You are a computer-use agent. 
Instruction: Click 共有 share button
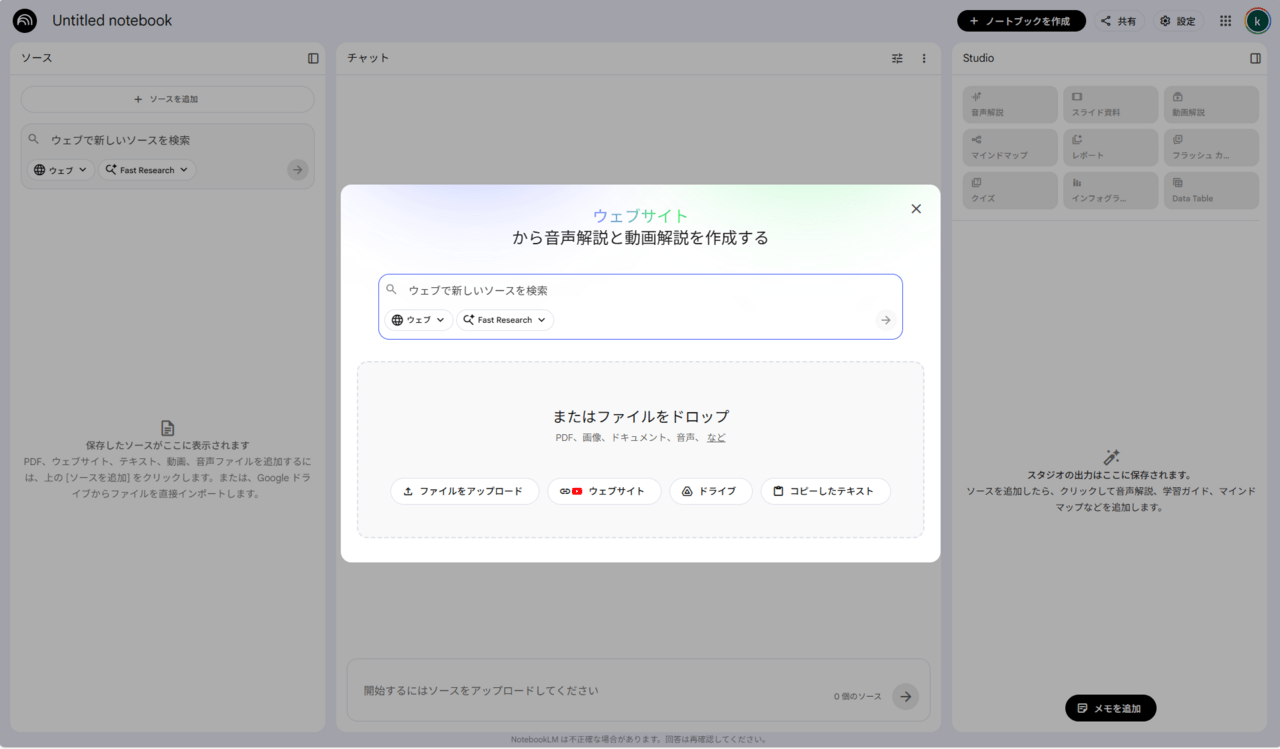pyautogui.click(x=1119, y=21)
